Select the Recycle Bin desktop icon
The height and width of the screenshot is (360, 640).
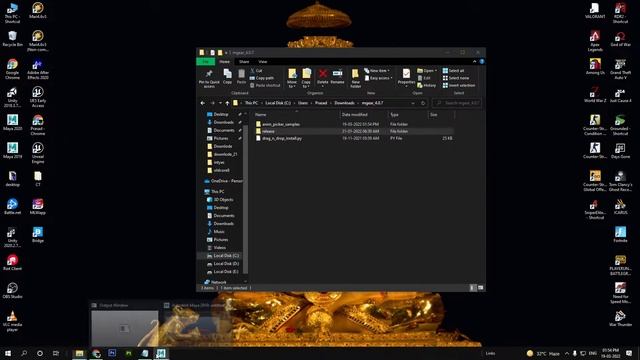(12, 39)
